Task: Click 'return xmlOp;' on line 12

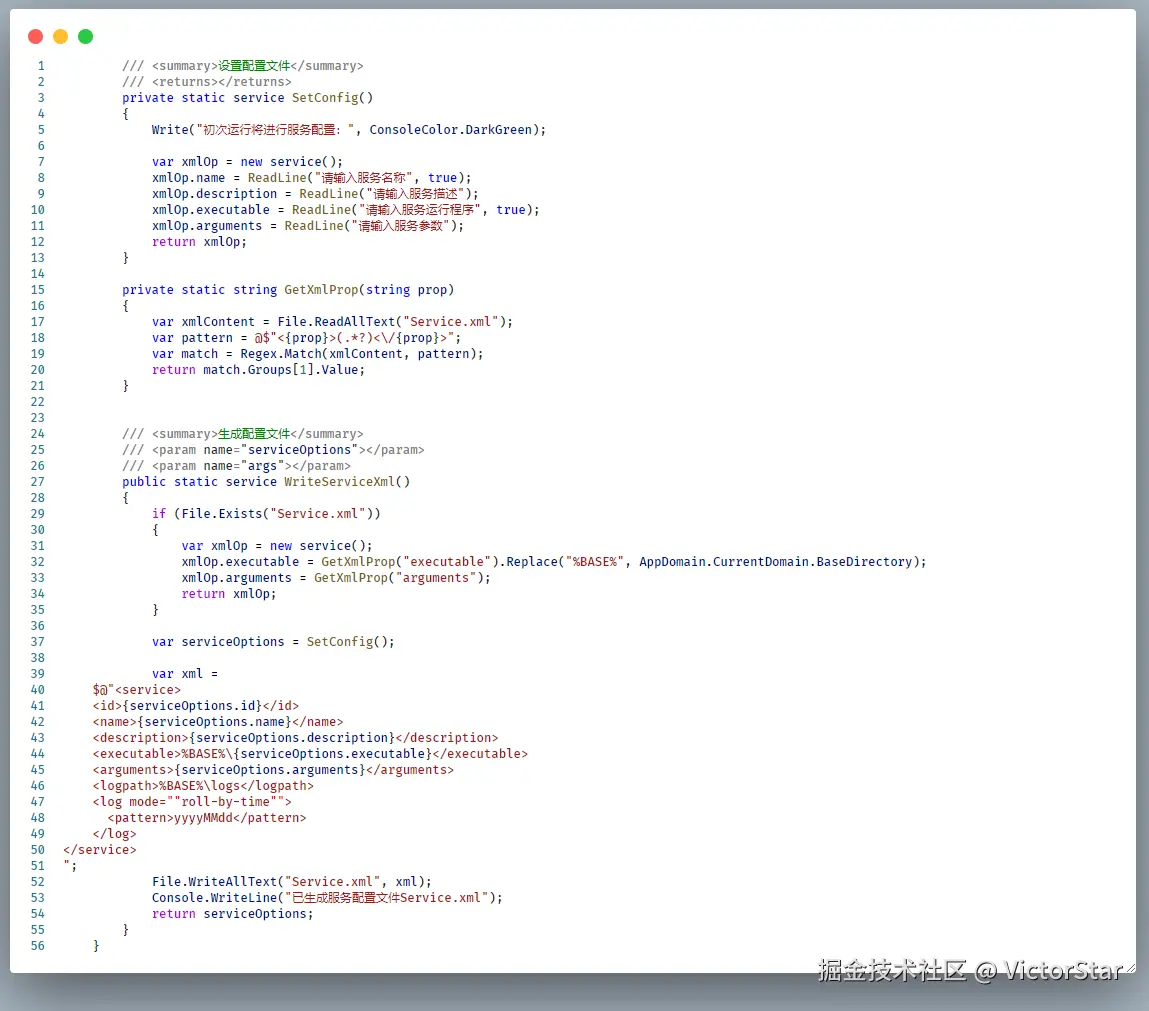Action: pyautogui.click(x=199, y=242)
